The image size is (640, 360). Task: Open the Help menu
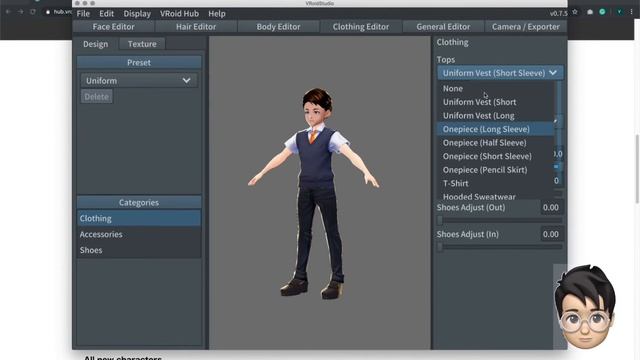click(x=217, y=13)
